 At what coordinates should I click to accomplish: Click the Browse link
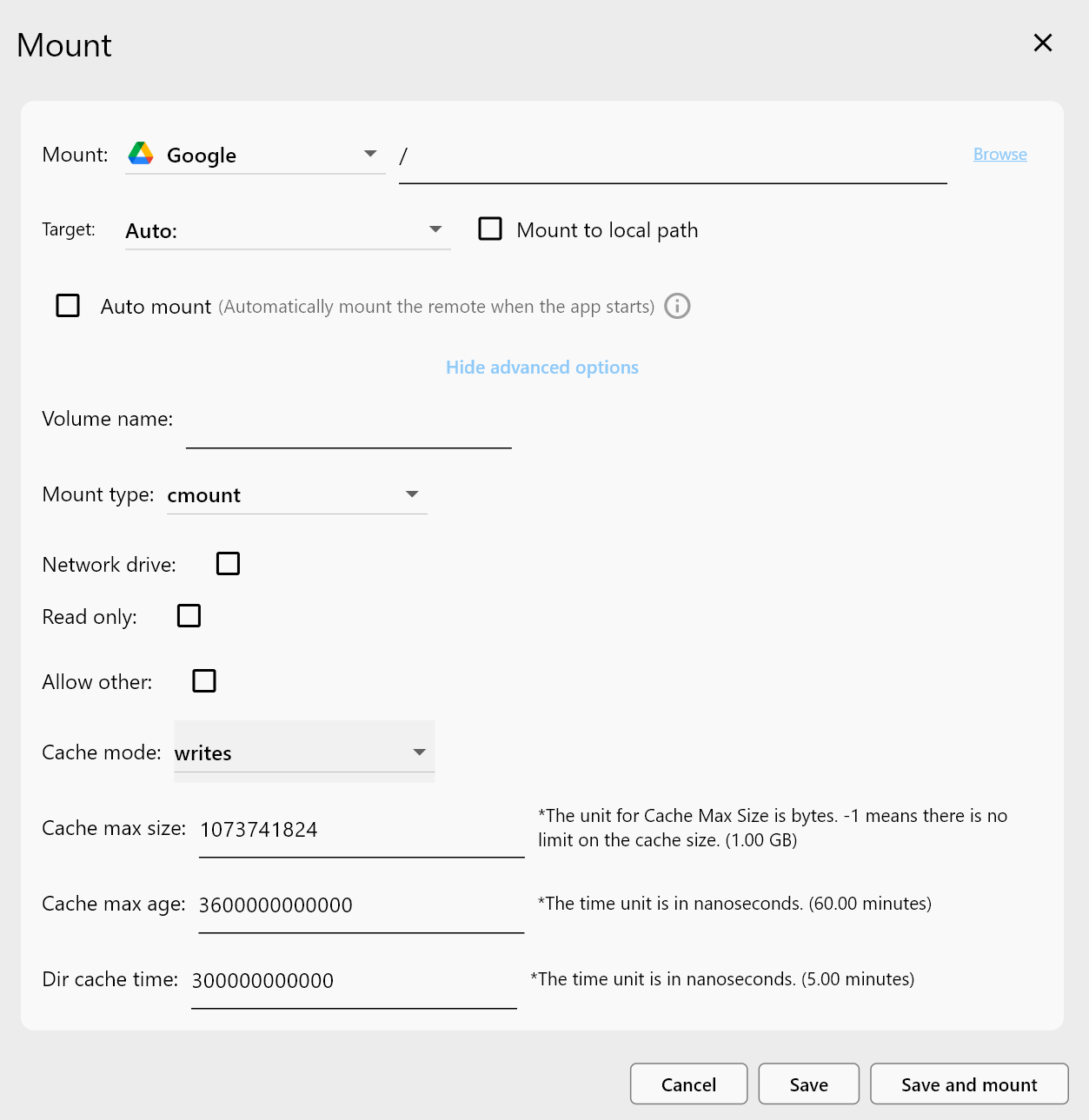pos(999,154)
